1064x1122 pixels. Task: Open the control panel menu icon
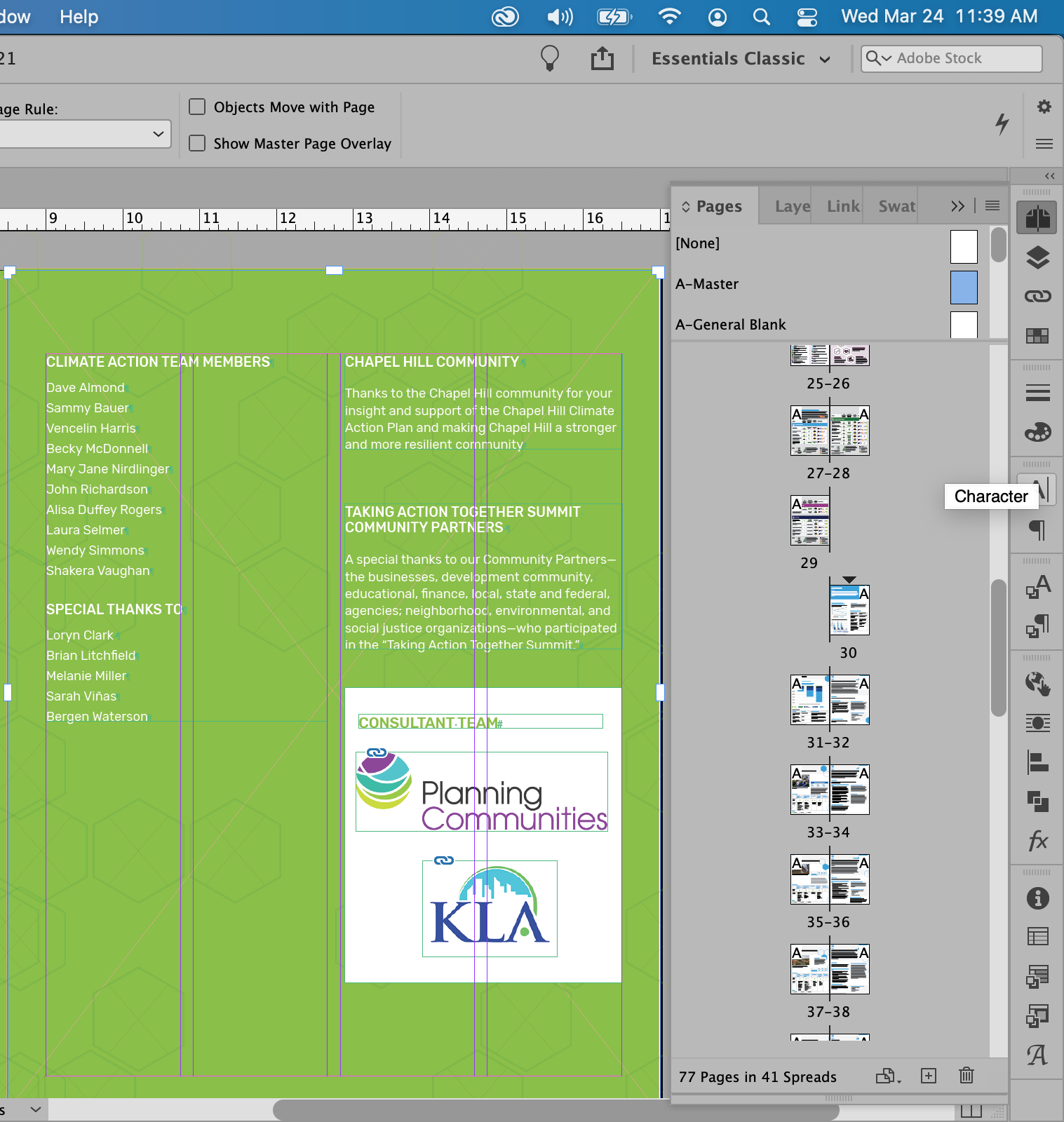tap(1044, 144)
